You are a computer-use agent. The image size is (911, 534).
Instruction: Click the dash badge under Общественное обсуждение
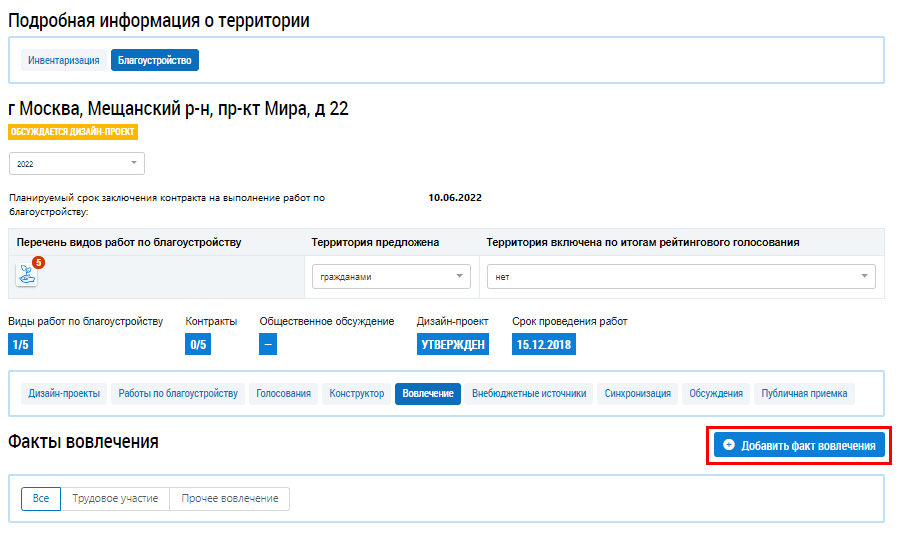point(268,345)
